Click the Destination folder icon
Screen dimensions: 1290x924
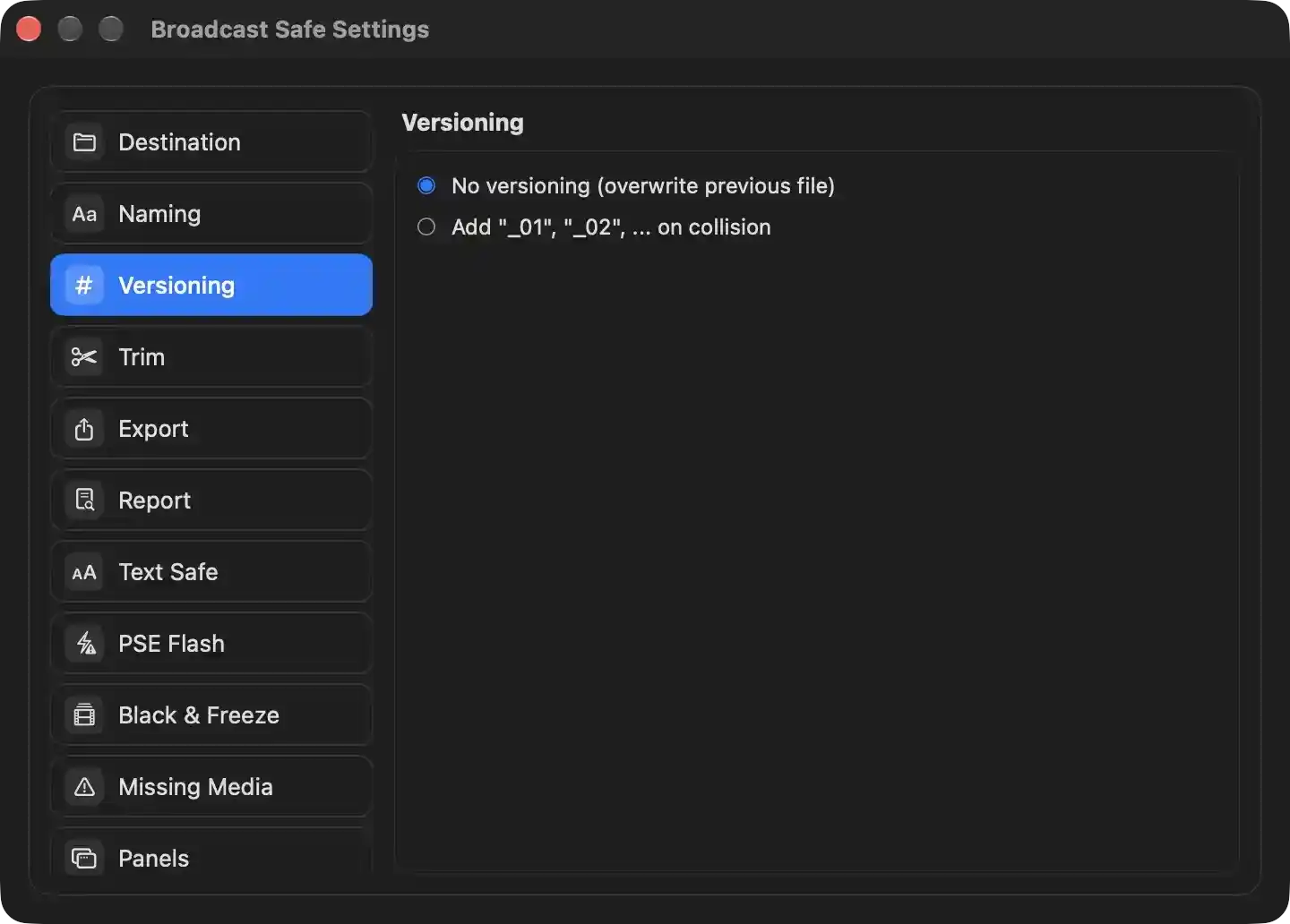point(84,142)
